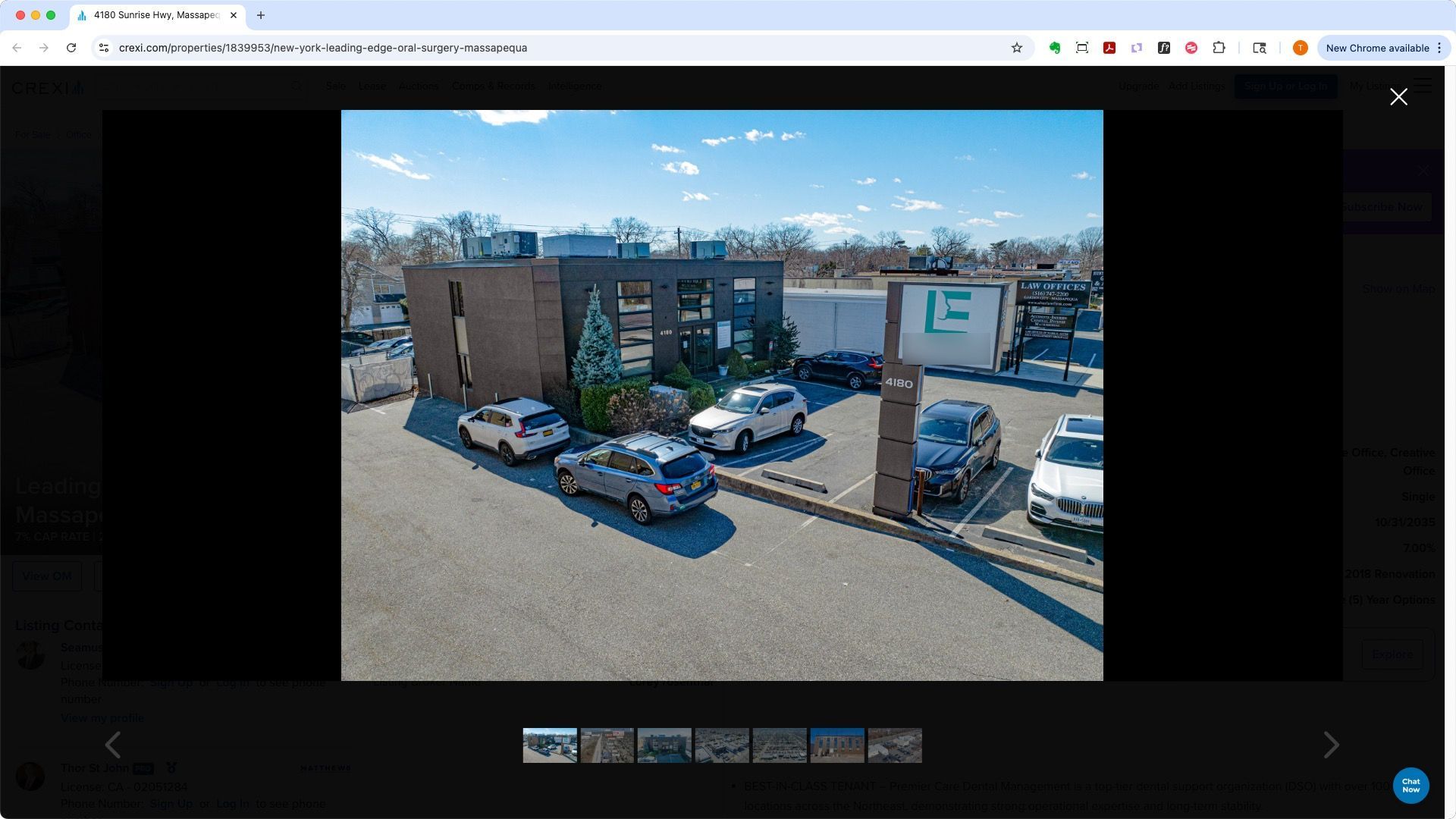Image resolution: width=1456 pixels, height=819 pixels.
Task: Open the Chat Now bubble
Action: tap(1410, 785)
